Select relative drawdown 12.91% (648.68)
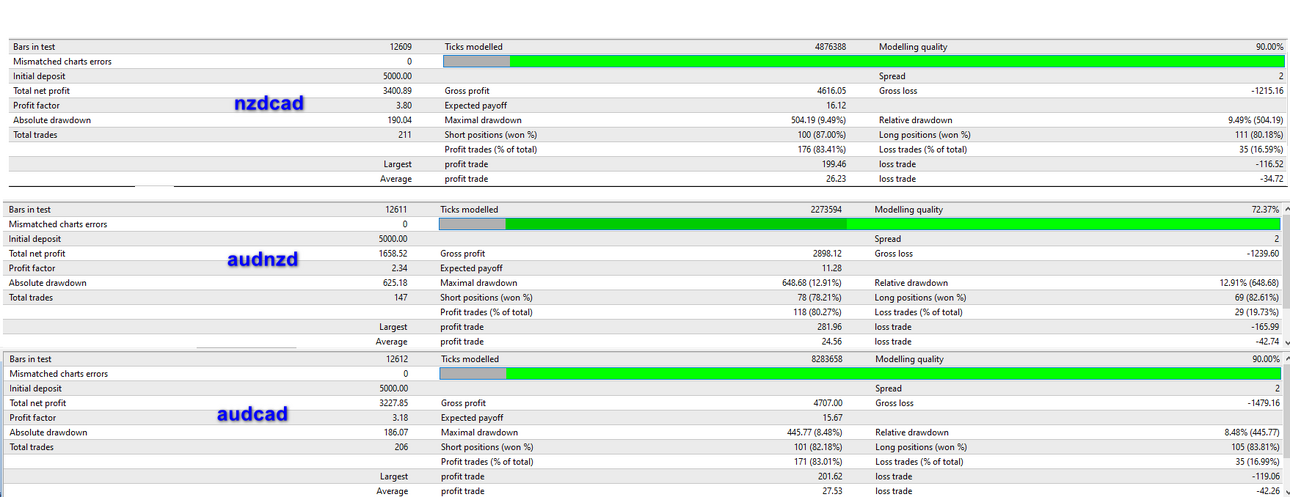1290x497 pixels. coord(1249,283)
